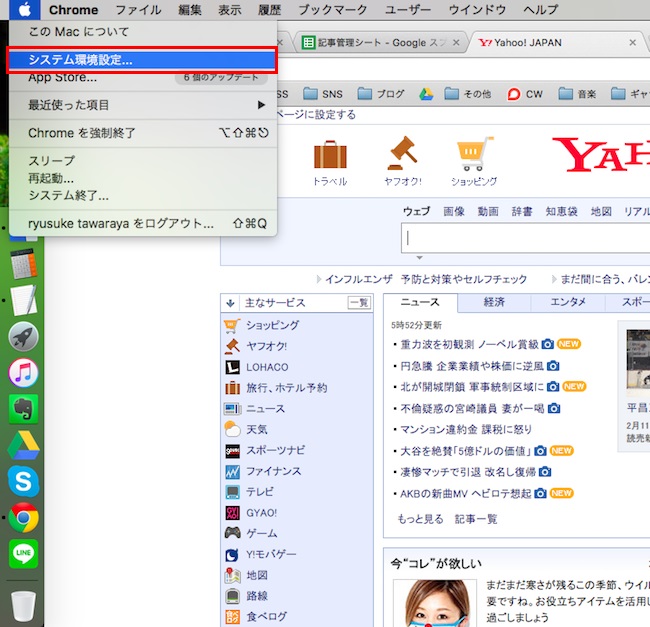Click the Yahoo トラベル suitcase icon
Viewport: 650px width, 627px height.
[x=330, y=156]
